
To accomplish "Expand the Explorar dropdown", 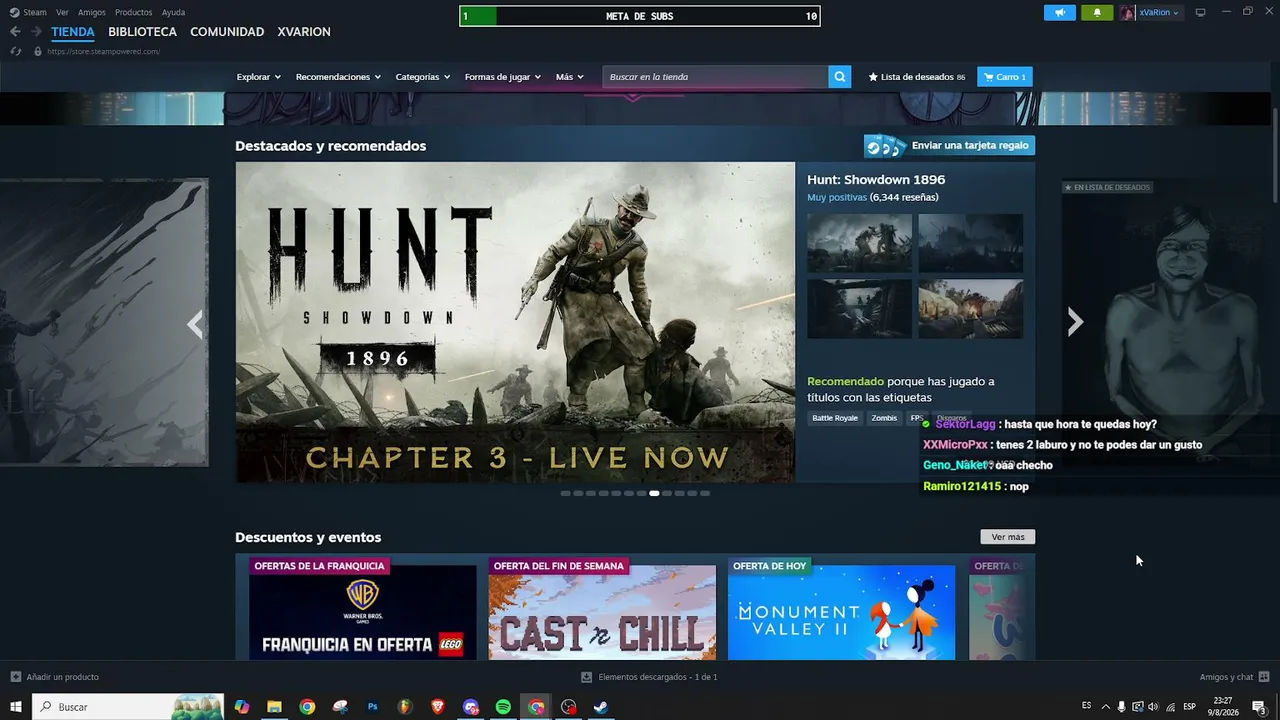I will tap(259, 77).
